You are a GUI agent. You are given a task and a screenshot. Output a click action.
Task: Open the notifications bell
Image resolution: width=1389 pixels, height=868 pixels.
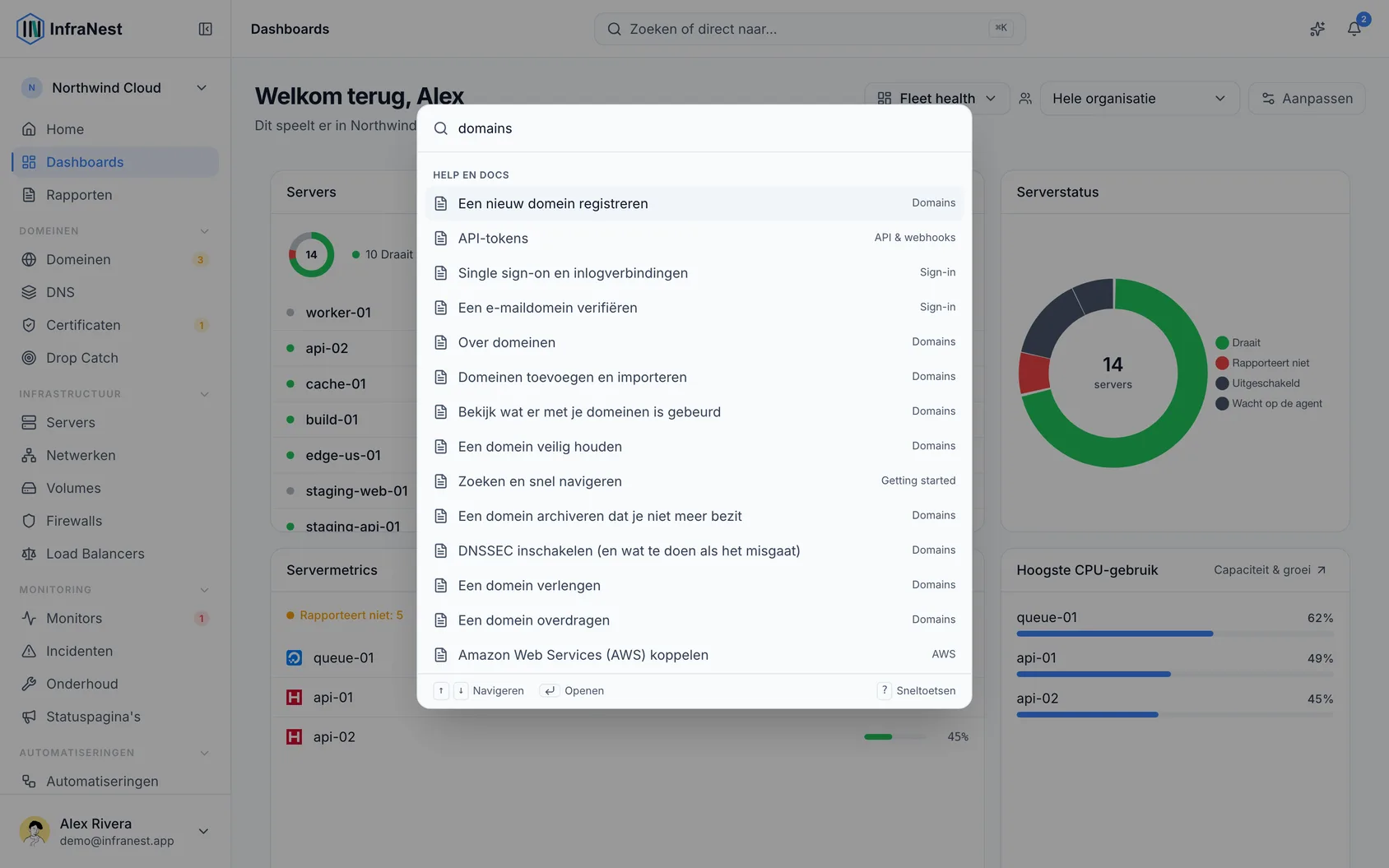coord(1354,29)
